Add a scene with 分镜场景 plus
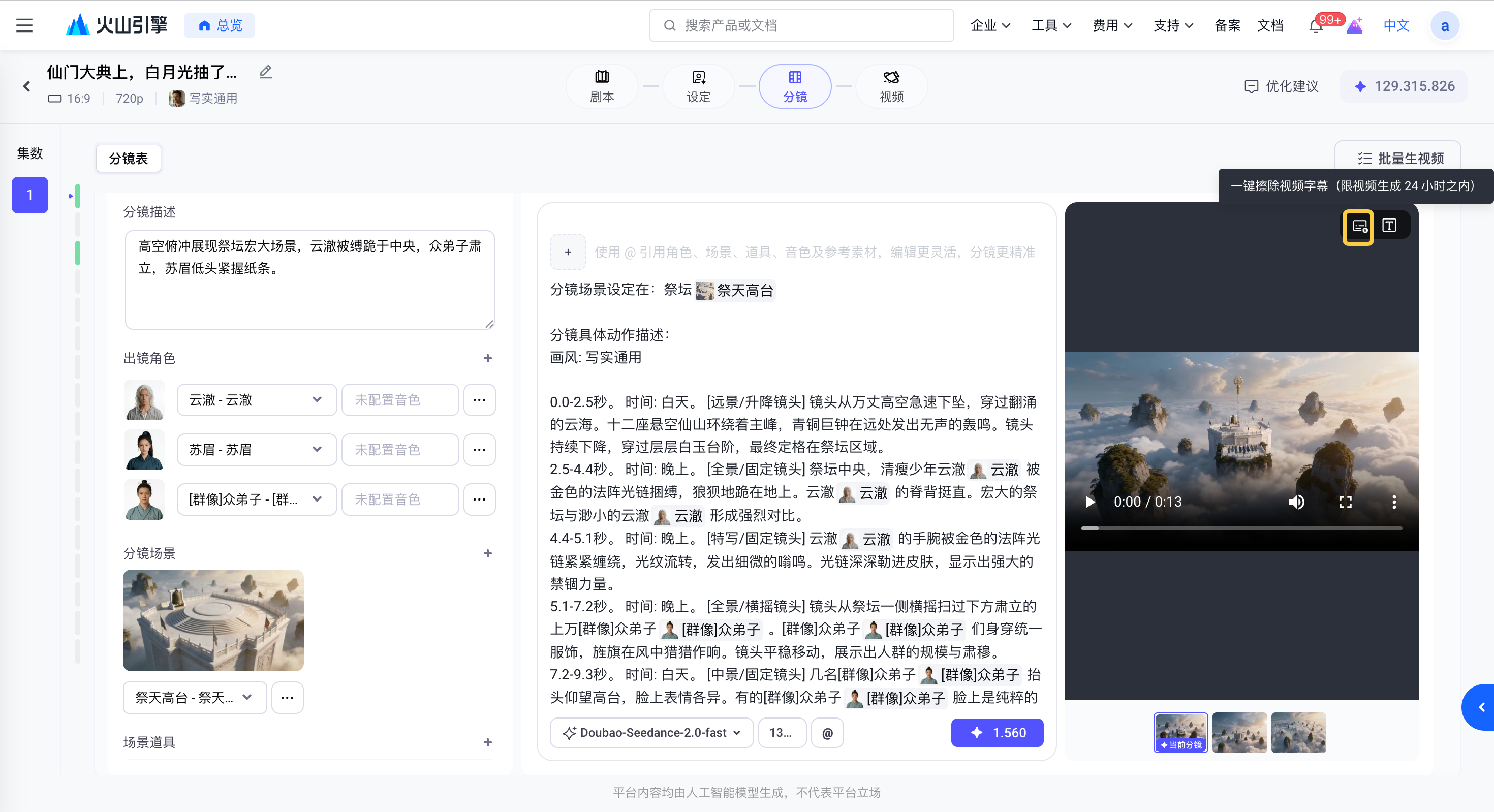 [x=488, y=553]
